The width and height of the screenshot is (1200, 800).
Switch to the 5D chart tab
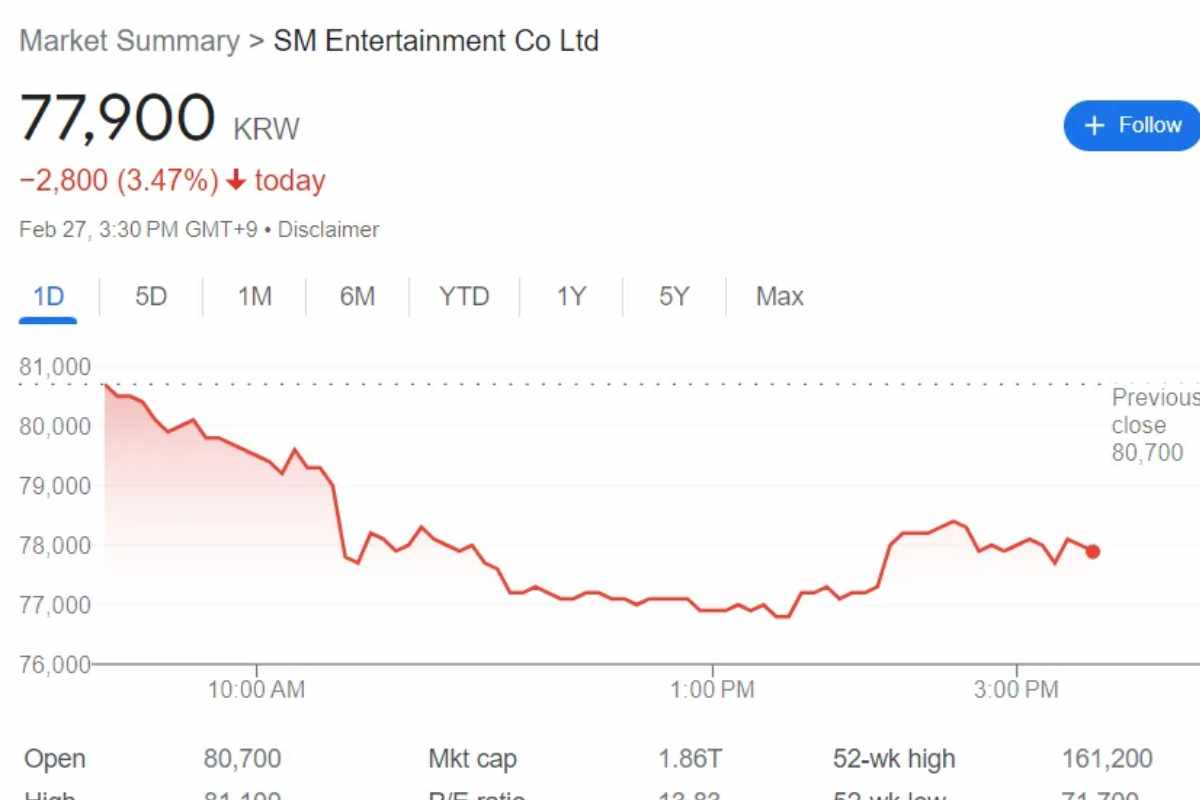(x=151, y=297)
